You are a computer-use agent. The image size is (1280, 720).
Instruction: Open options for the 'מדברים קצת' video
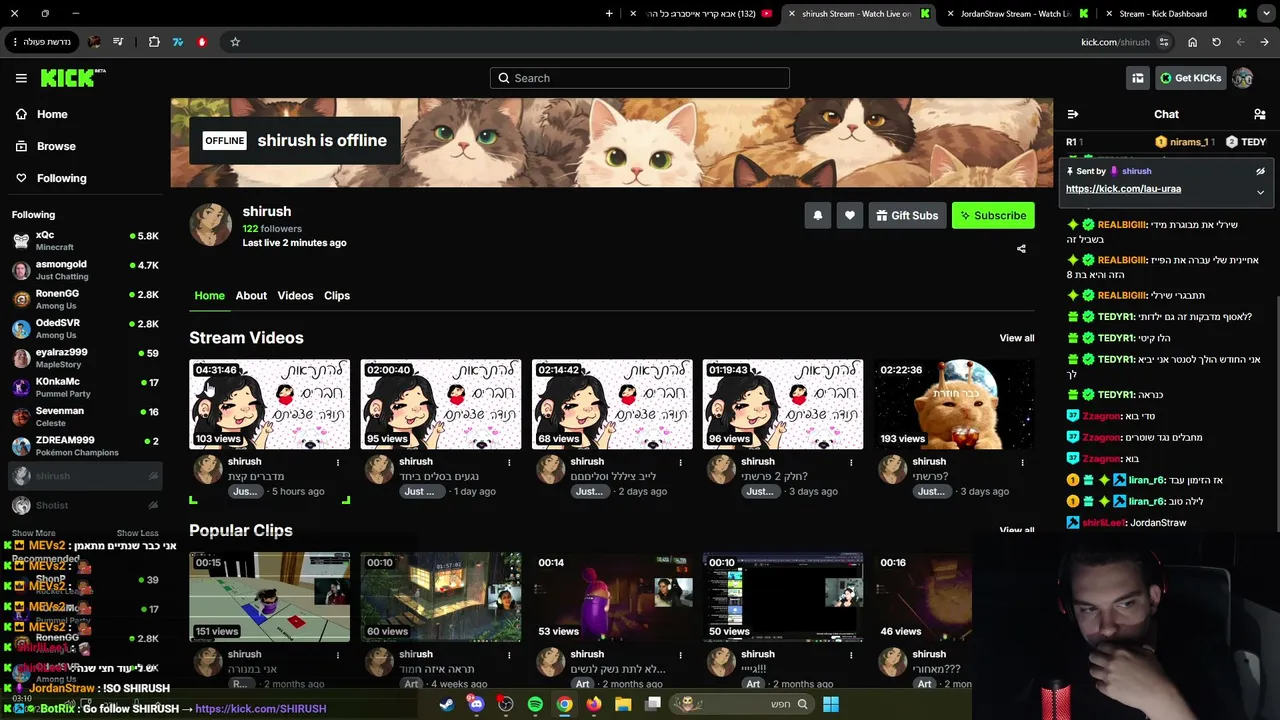338,462
